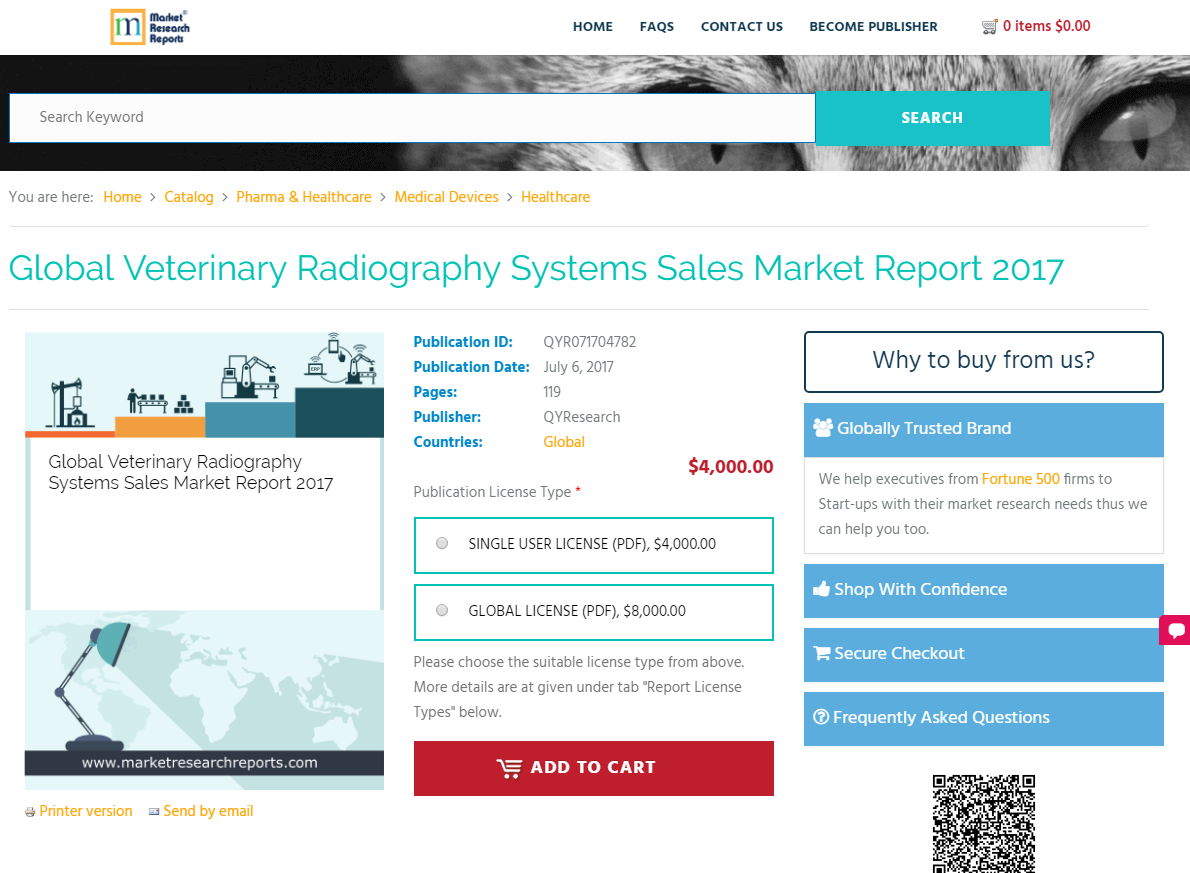Screen dimensions: 1190x873
Task: Click the envelope icon beside Send by email
Action: point(154,811)
